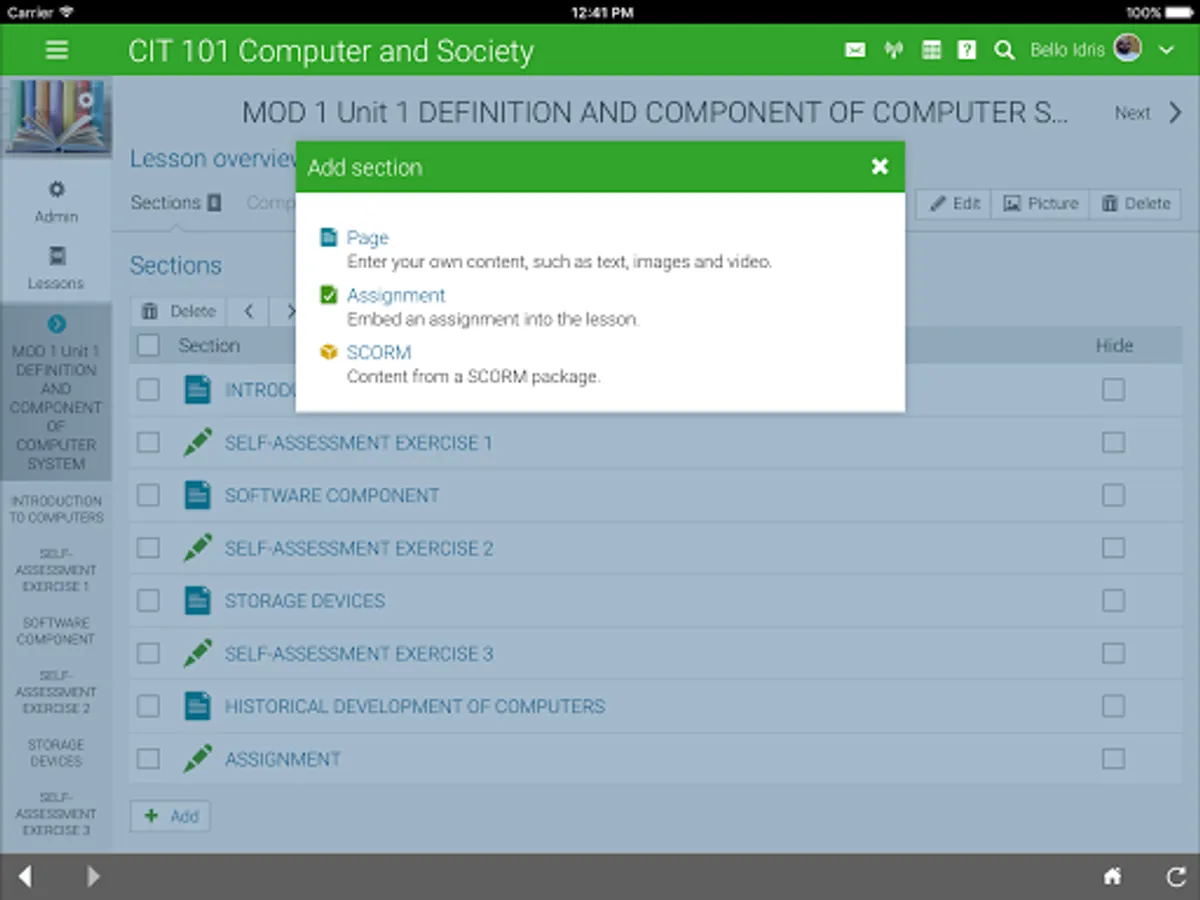Viewport: 1200px width, 900px height.
Task: Open Lessons in the sidebar
Action: click(56, 268)
